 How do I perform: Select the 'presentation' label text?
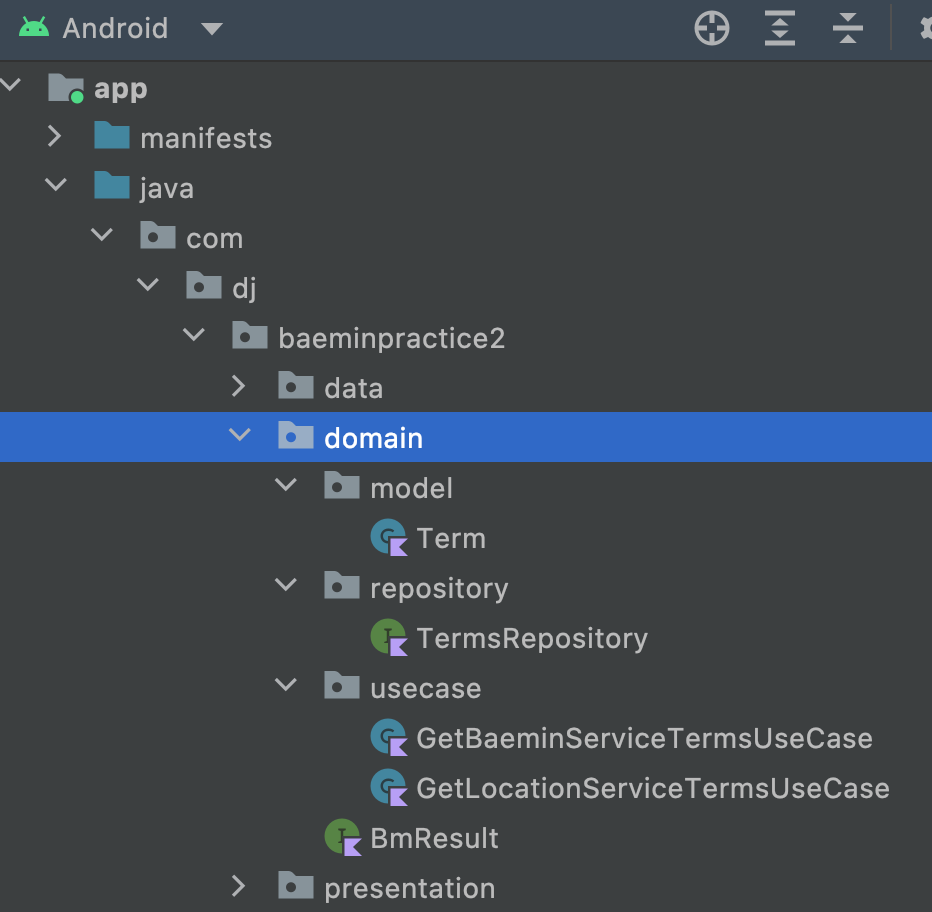tap(410, 889)
